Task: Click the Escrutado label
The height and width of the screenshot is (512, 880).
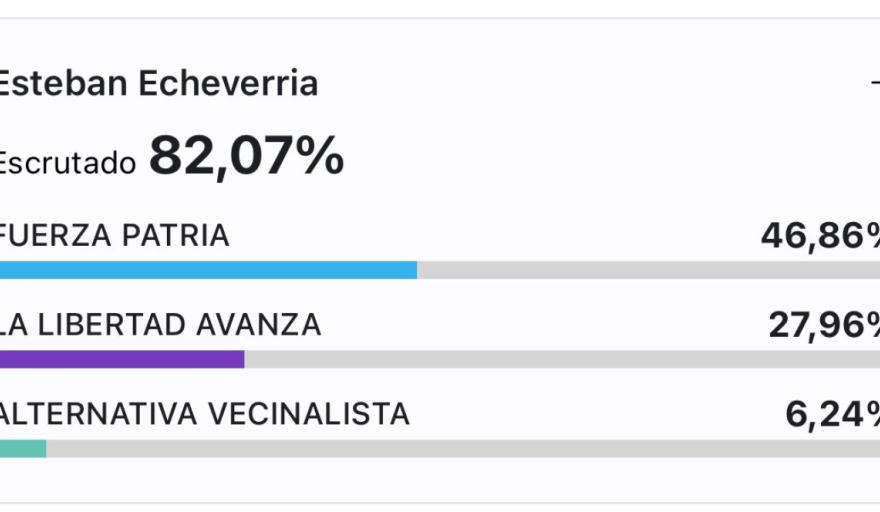Action: 67,162
